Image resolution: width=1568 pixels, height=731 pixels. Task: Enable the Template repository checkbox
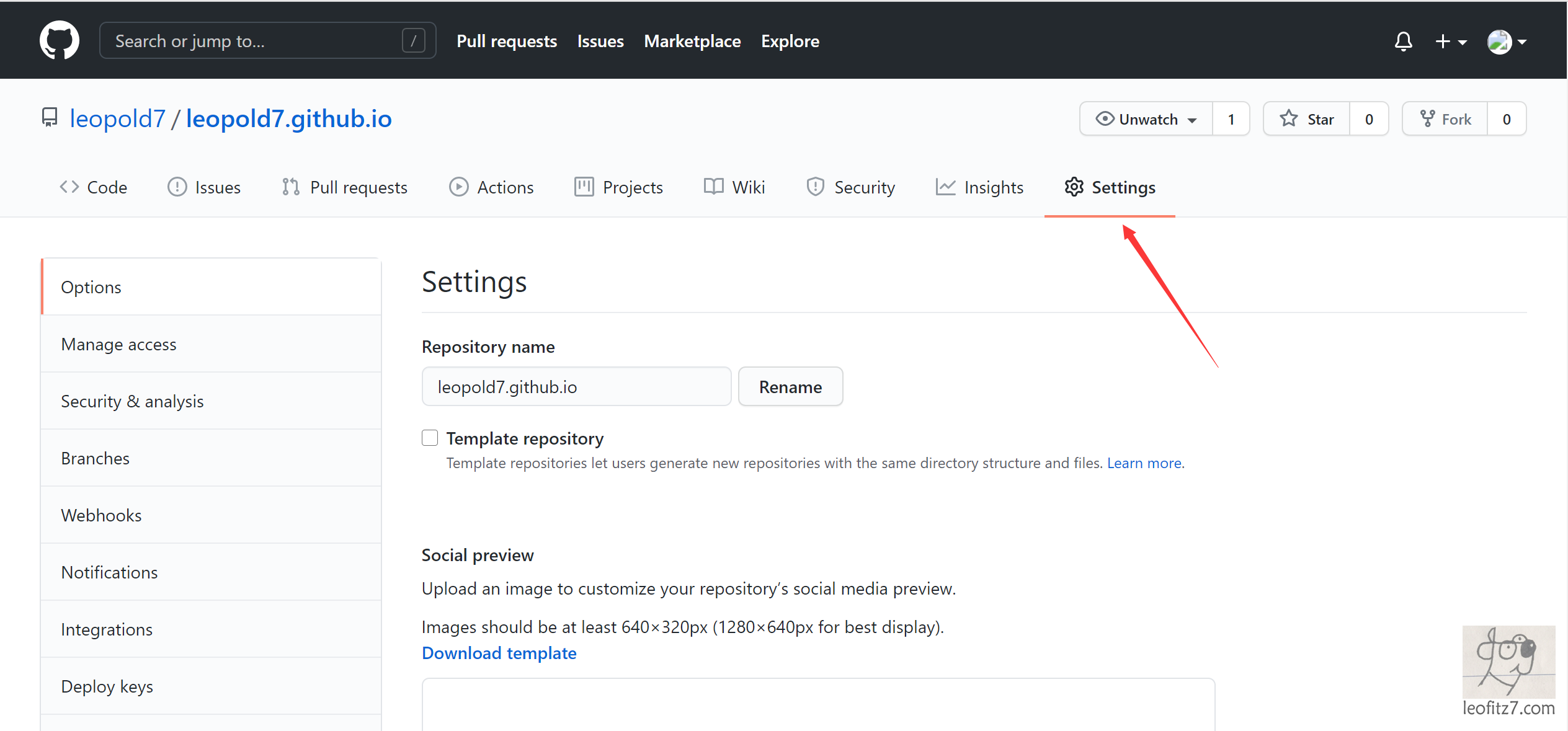[430, 438]
